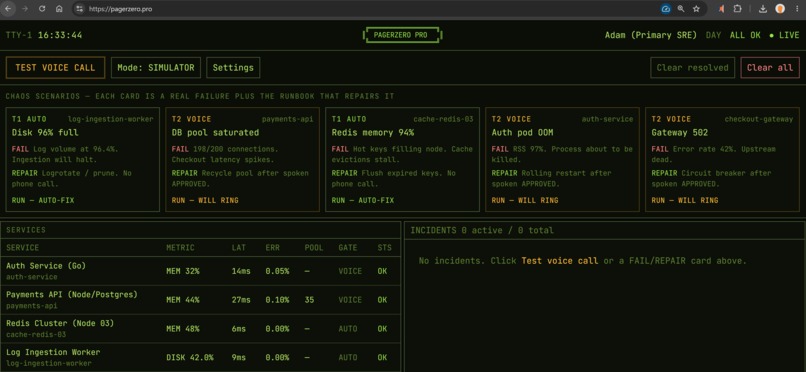Click the orange extension icon in toolbar
806x372 pixels.
tap(722, 9)
